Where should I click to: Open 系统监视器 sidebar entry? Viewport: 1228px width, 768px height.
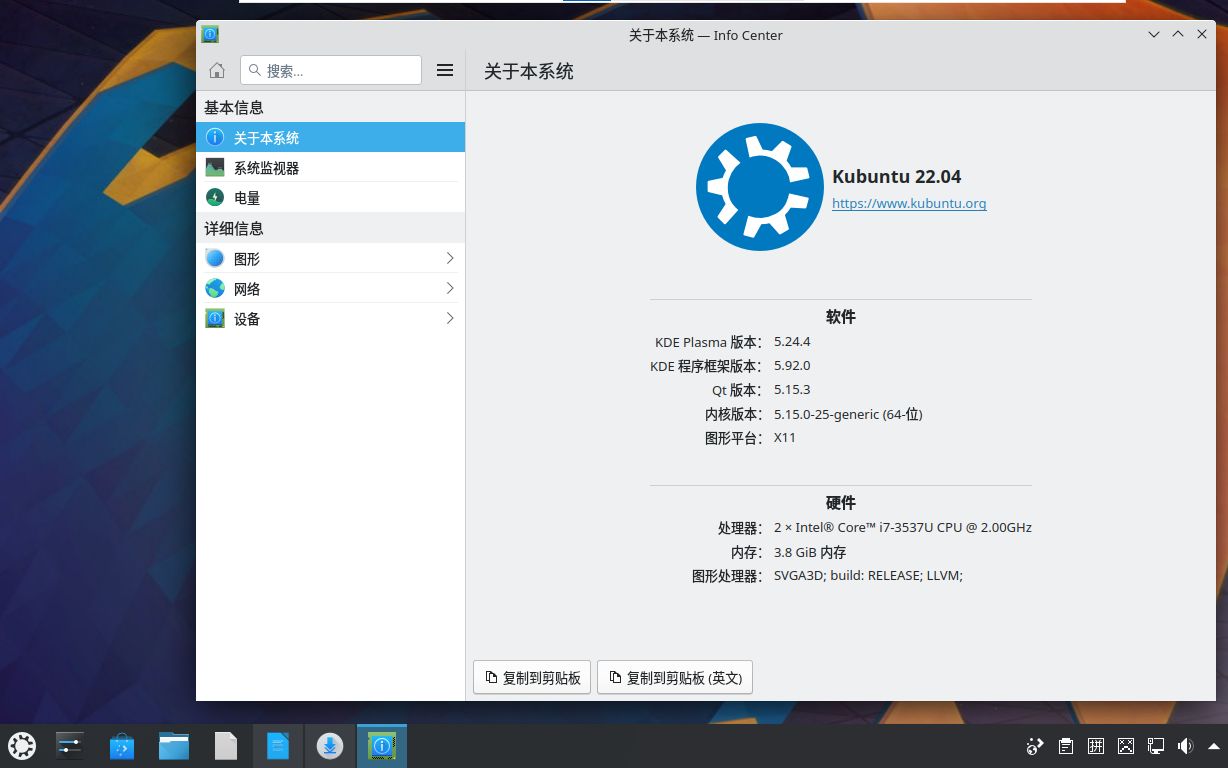[x=331, y=167]
